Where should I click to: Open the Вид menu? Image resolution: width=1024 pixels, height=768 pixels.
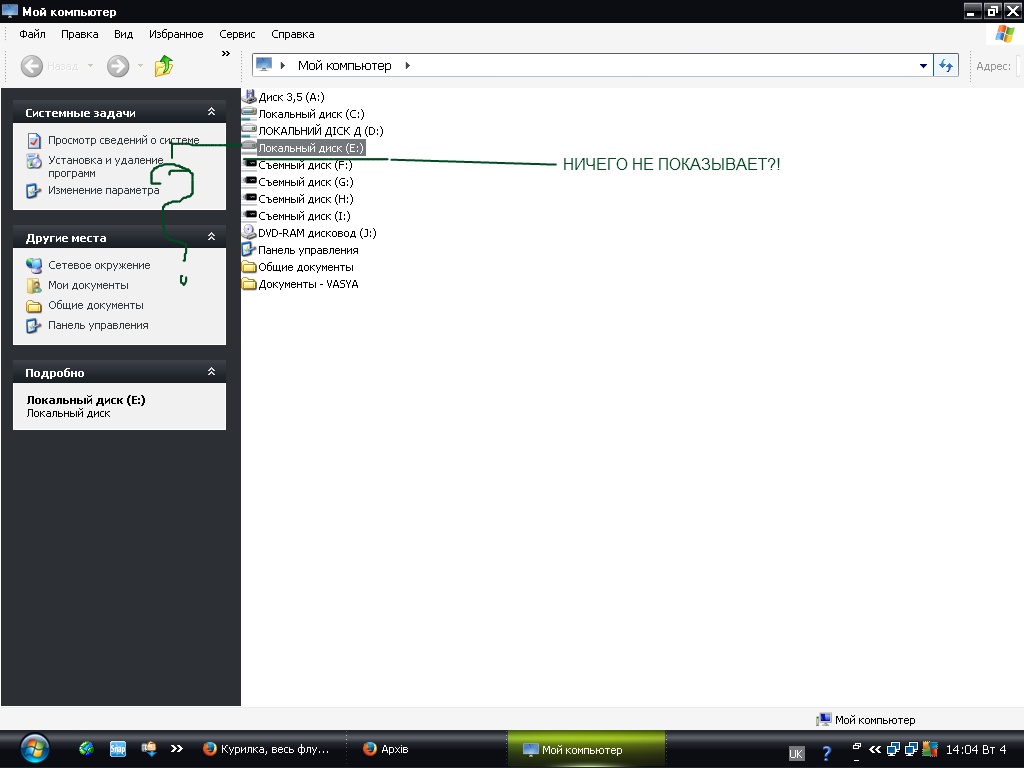click(123, 34)
